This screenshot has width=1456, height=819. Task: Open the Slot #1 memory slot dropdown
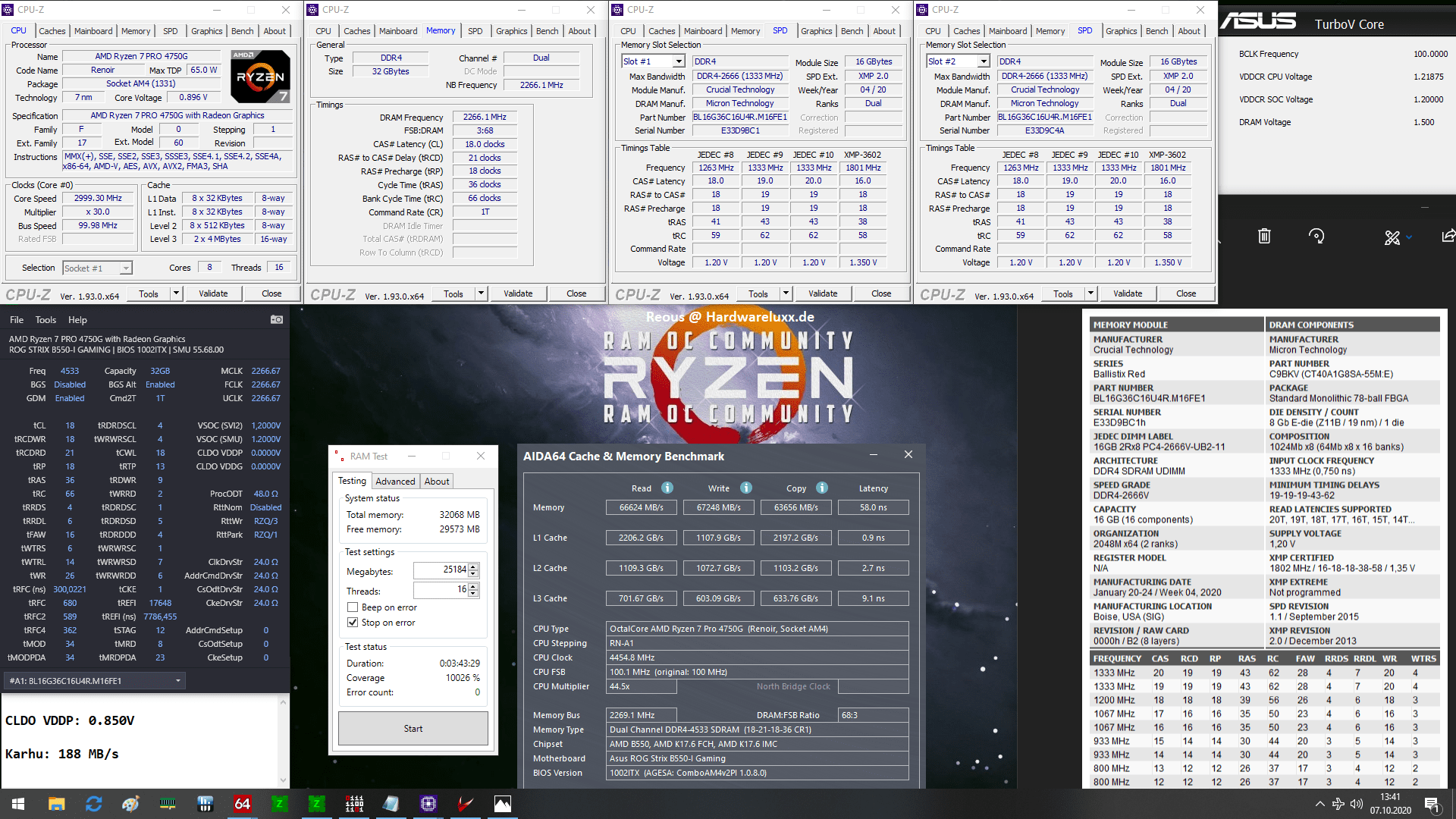(653, 61)
